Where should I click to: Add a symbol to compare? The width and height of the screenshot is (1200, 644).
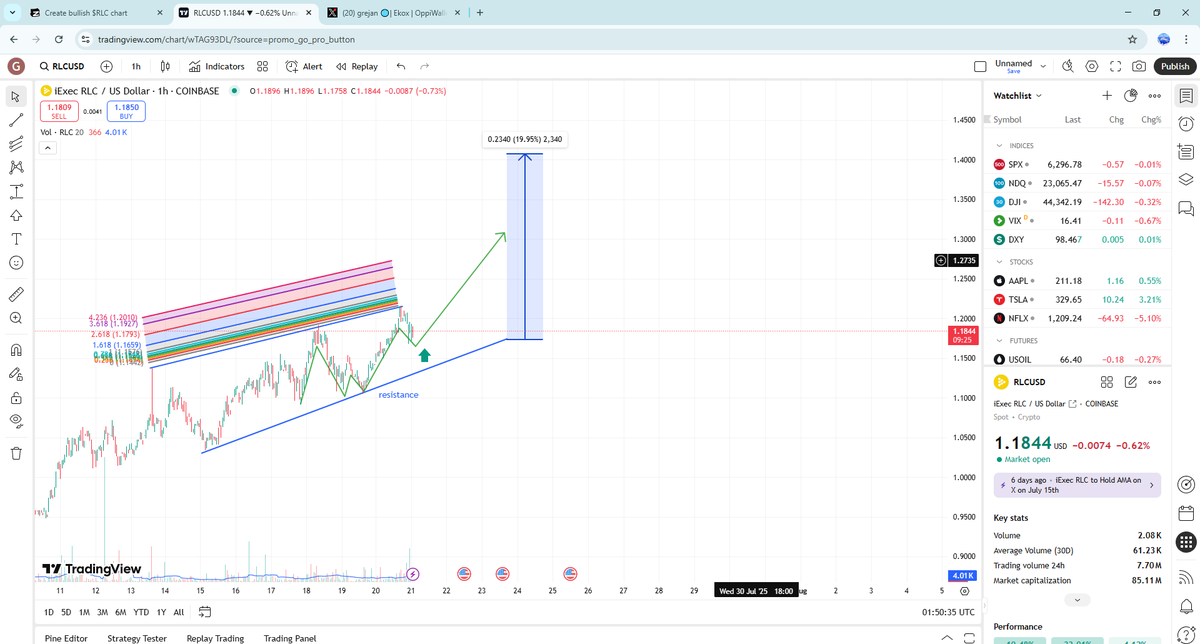tap(106, 66)
